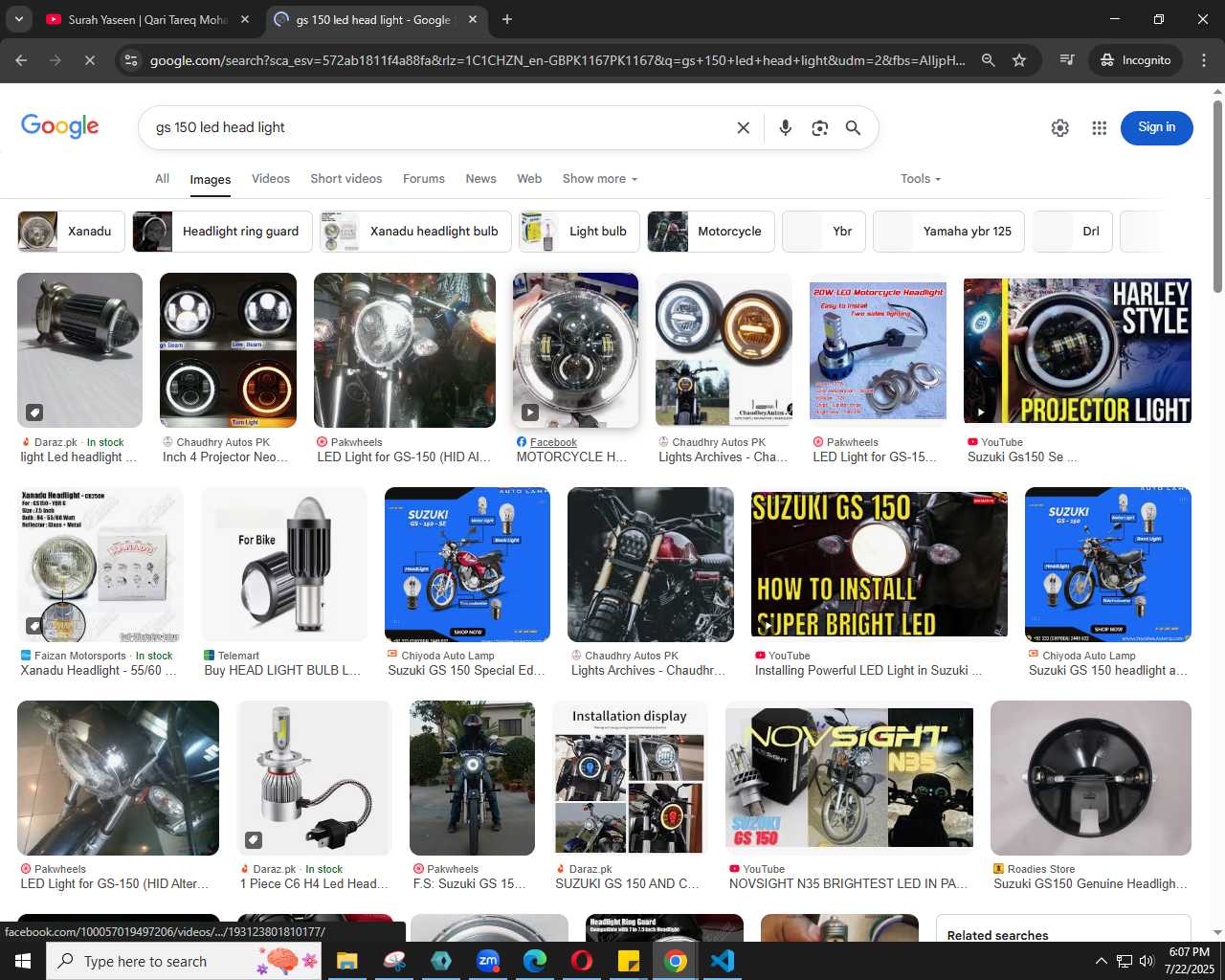Click the browser address bar URL
Screen dimensions: 1225x980
point(557,60)
